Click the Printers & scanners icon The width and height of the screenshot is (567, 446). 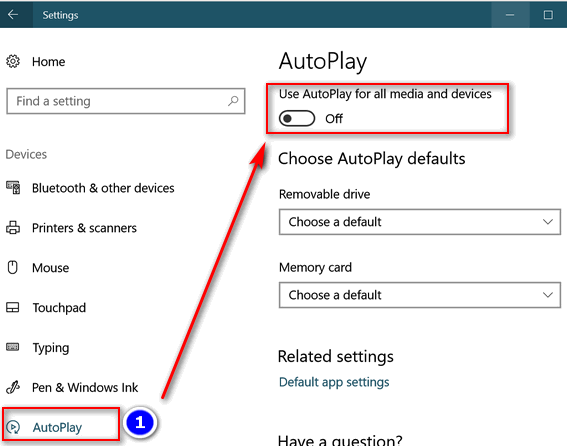coord(13,228)
